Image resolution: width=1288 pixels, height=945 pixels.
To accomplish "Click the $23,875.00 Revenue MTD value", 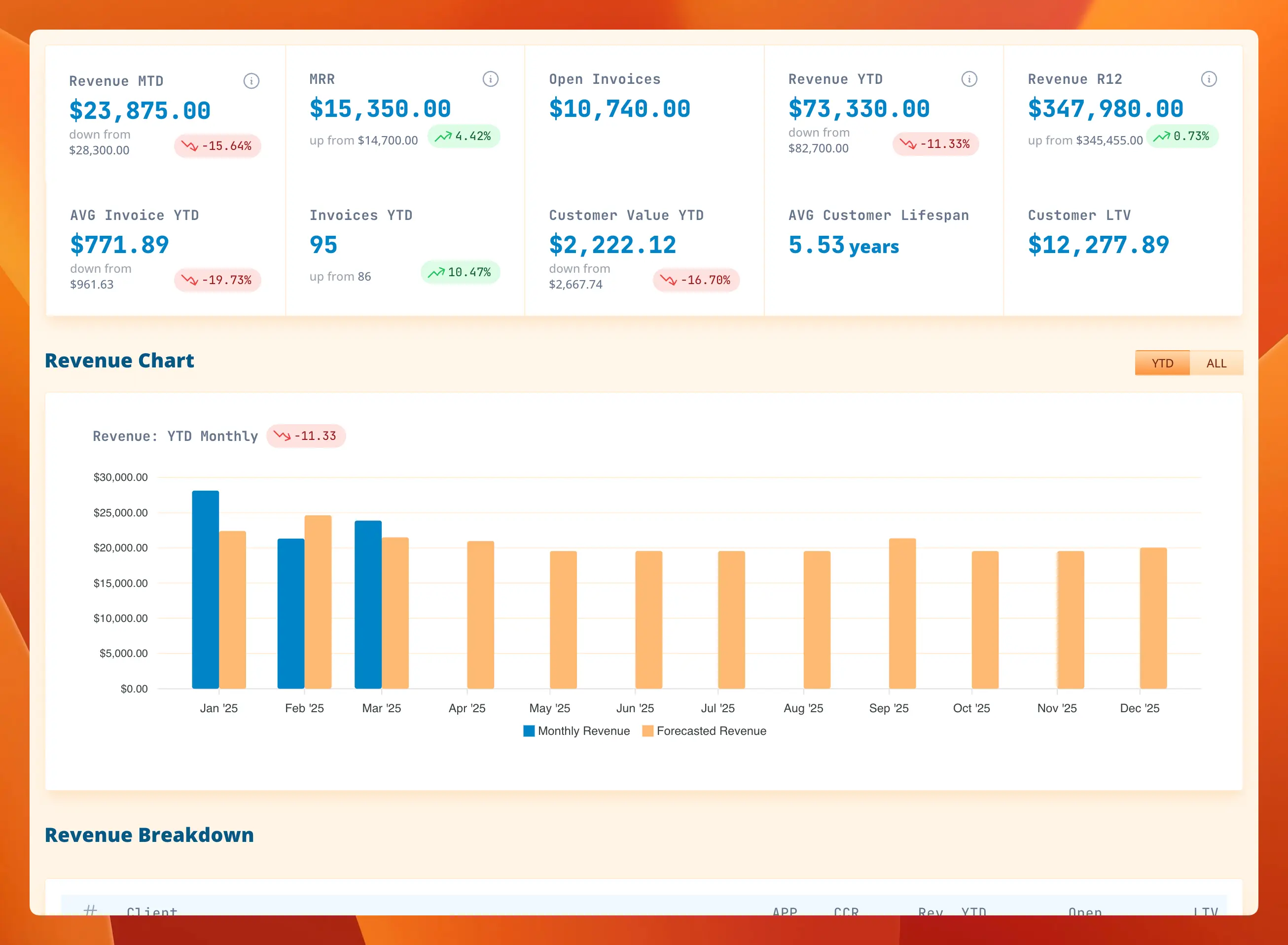I will (140, 110).
